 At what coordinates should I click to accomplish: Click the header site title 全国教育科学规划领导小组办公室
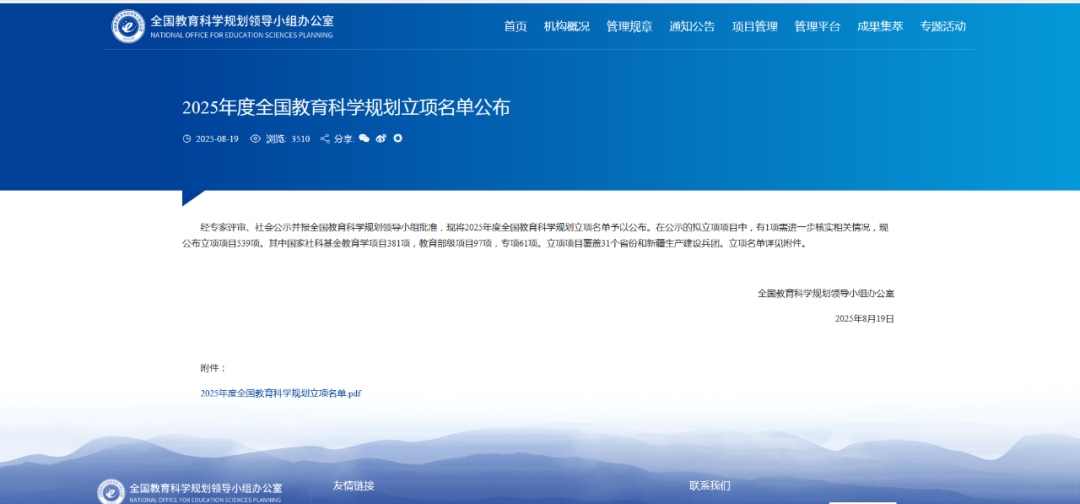[x=242, y=21]
